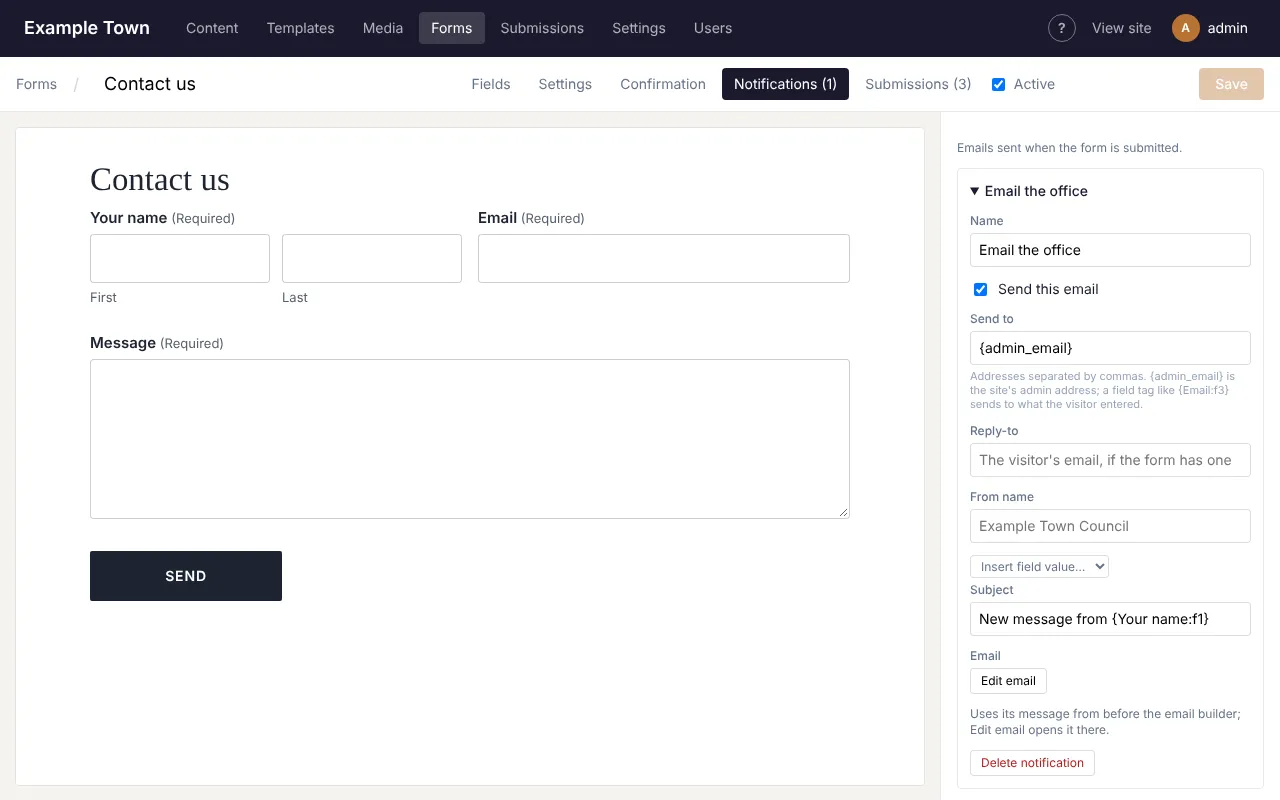Focus the Email field in the form
The image size is (1280, 800).
point(664,258)
